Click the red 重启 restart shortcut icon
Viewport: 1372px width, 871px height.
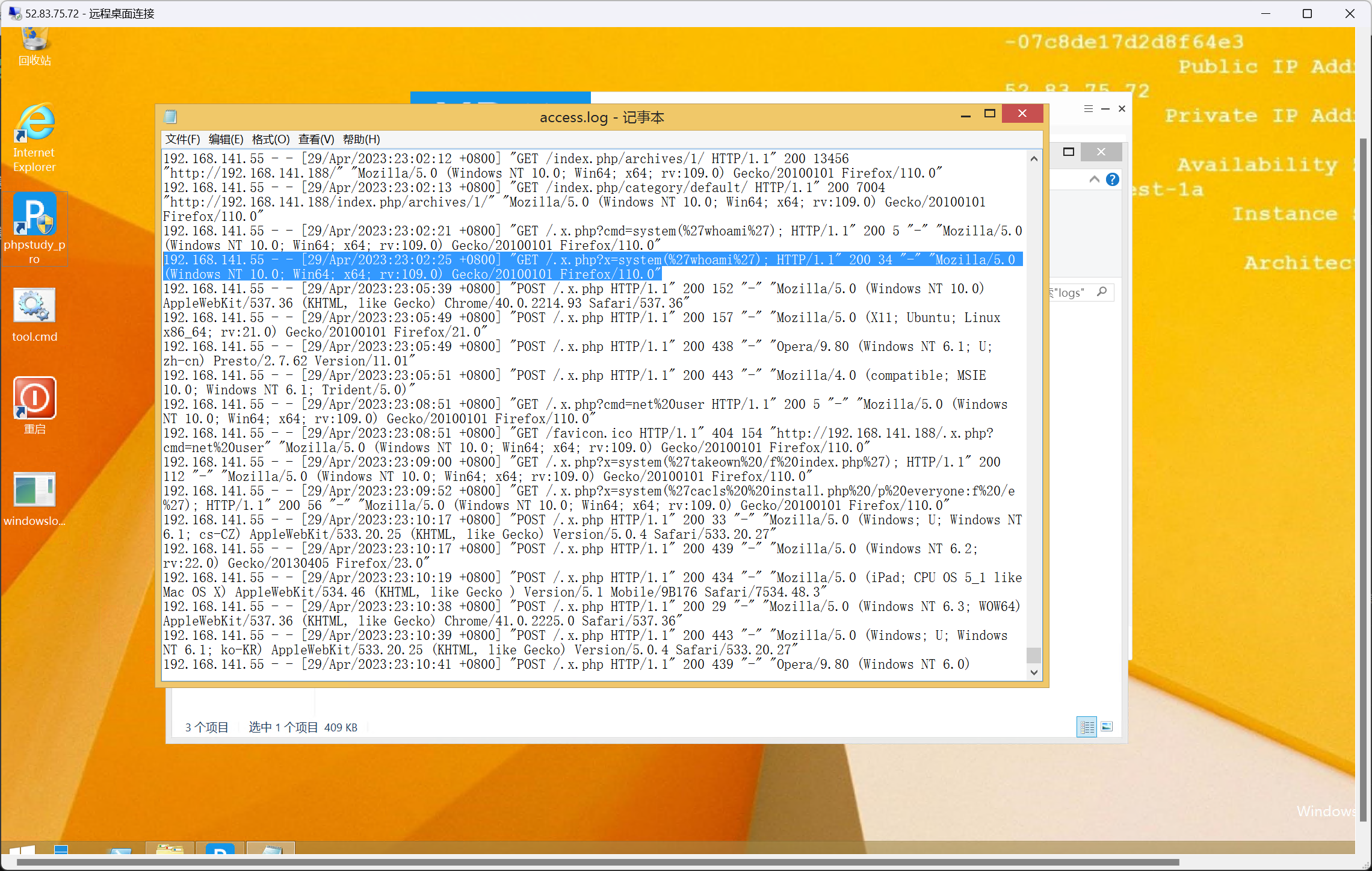pyautogui.click(x=34, y=398)
